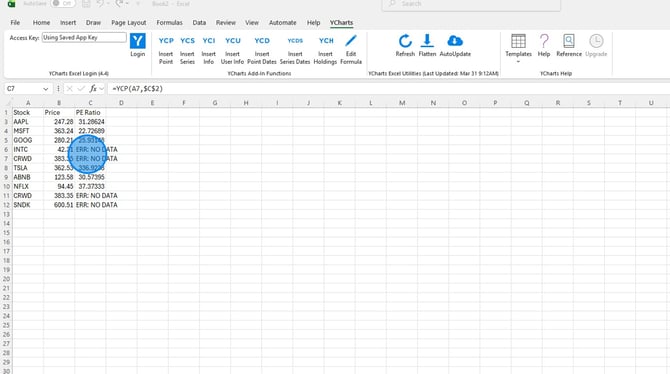
Task: Select cell with GOOG ticker
Action: click(28, 140)
